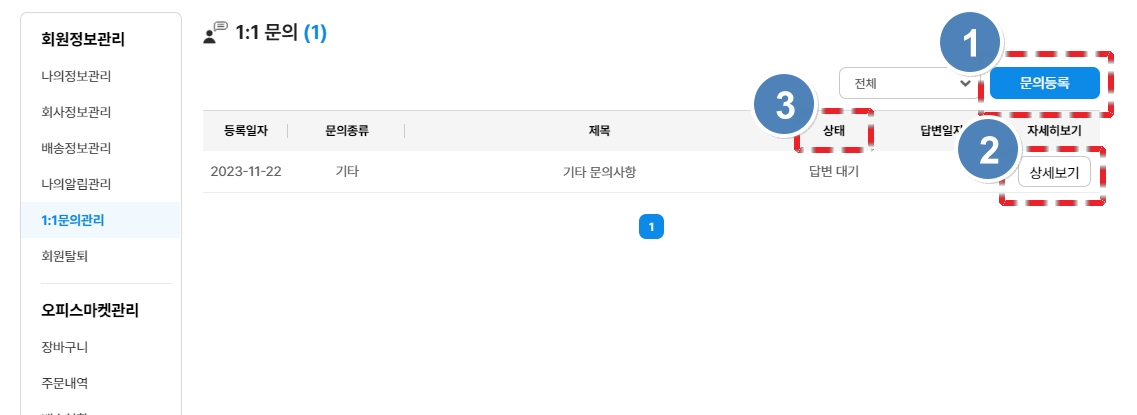Open 주문내역 in the sidebar

[66, 383]
